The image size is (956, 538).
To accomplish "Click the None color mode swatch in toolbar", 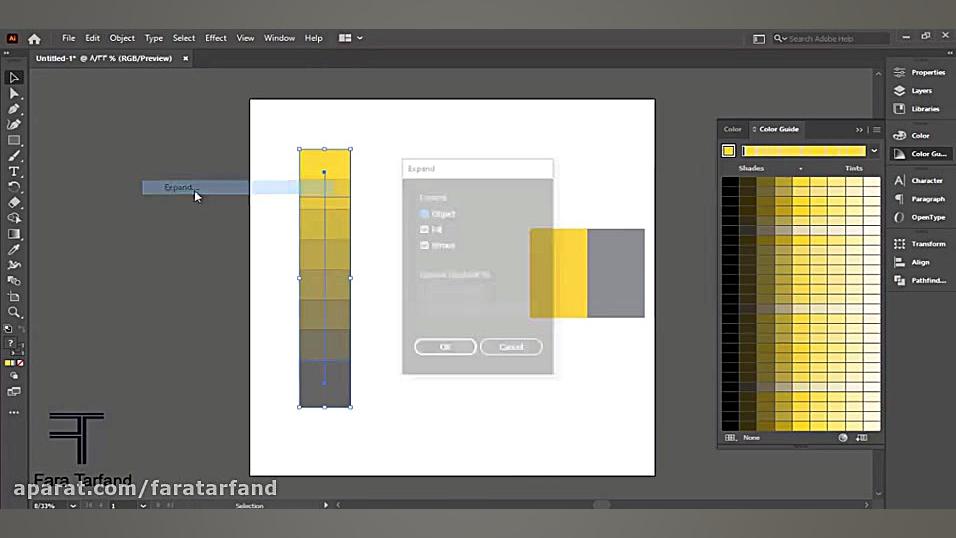I will (20, 363).
